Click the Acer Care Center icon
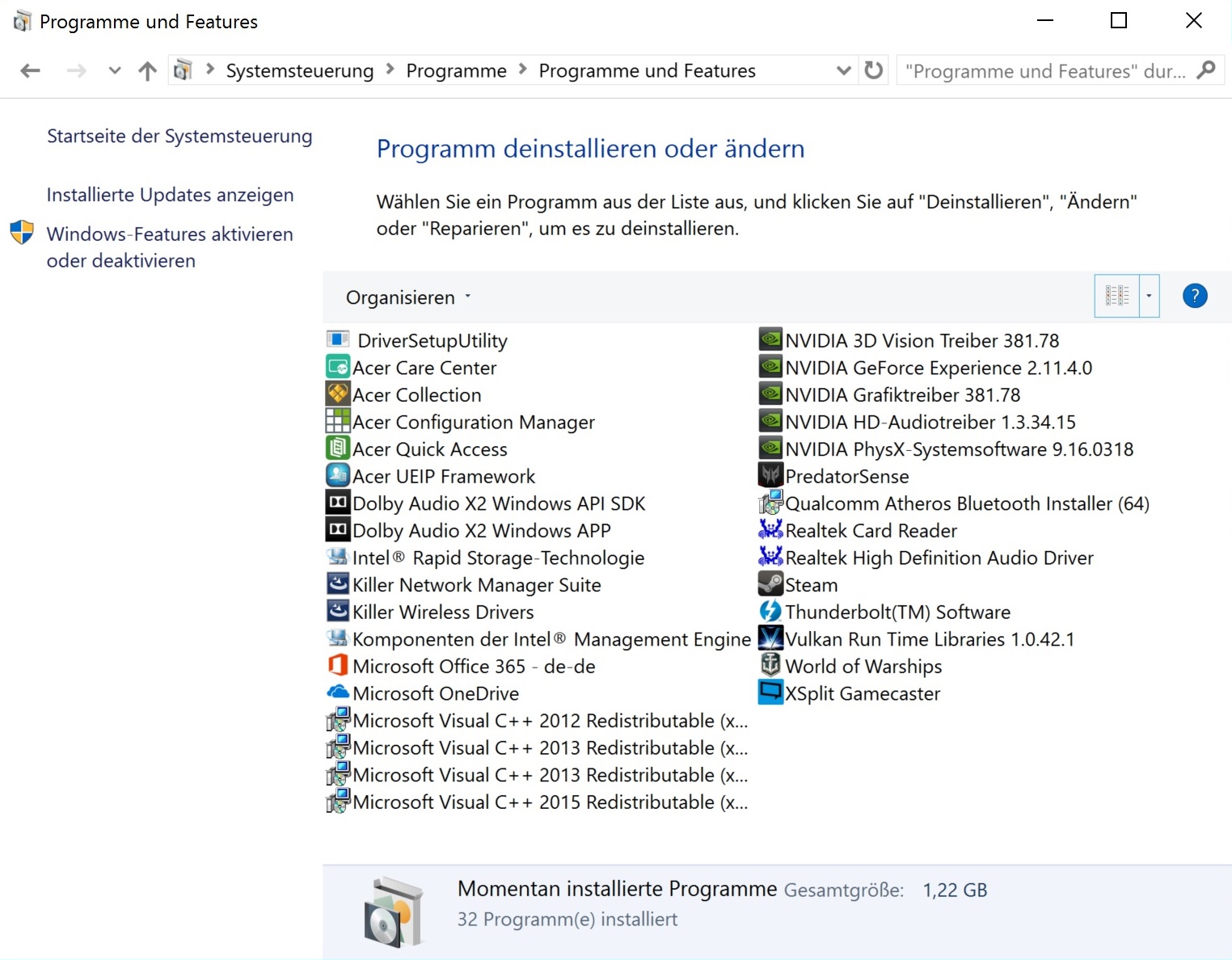 point(338,367)
